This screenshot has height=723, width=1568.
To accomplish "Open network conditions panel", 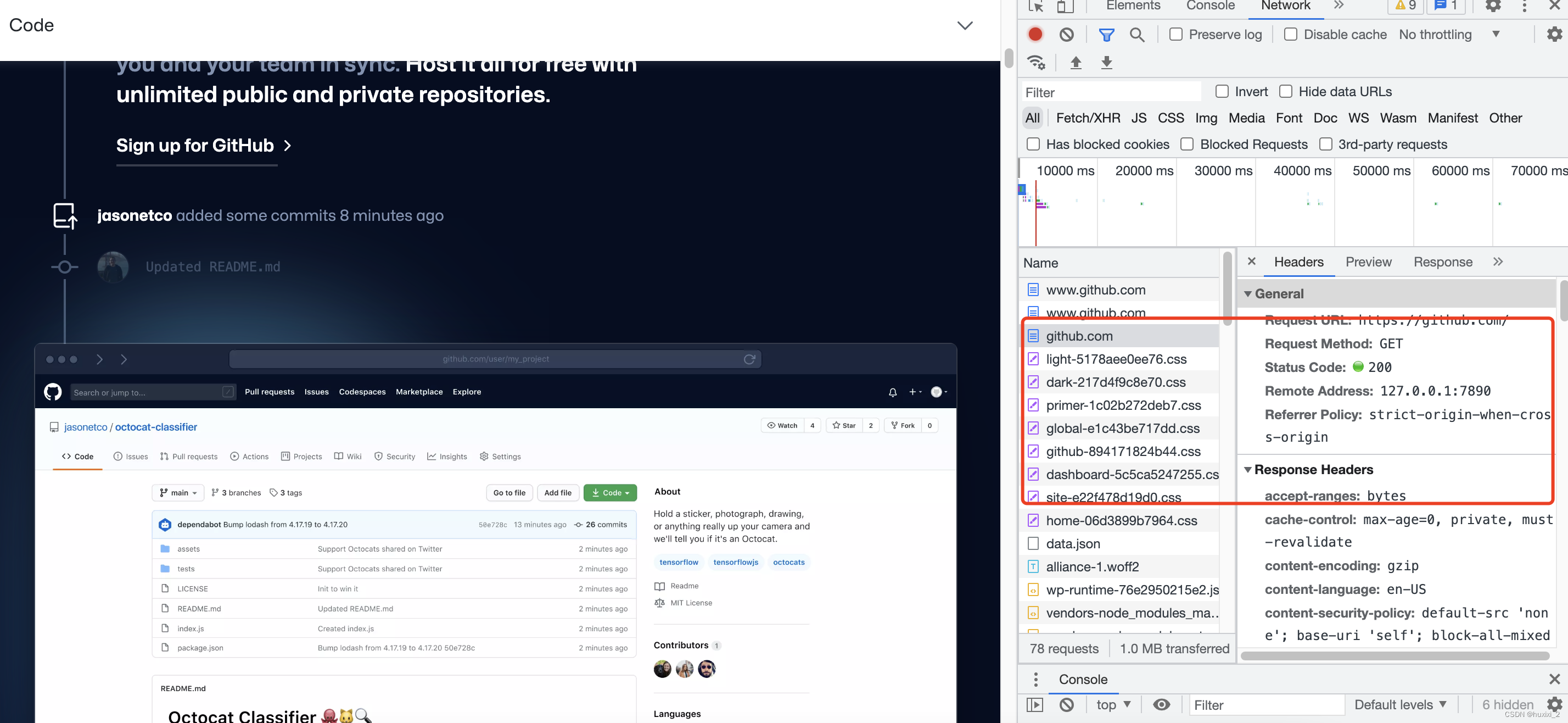I will coord(1036,62).
